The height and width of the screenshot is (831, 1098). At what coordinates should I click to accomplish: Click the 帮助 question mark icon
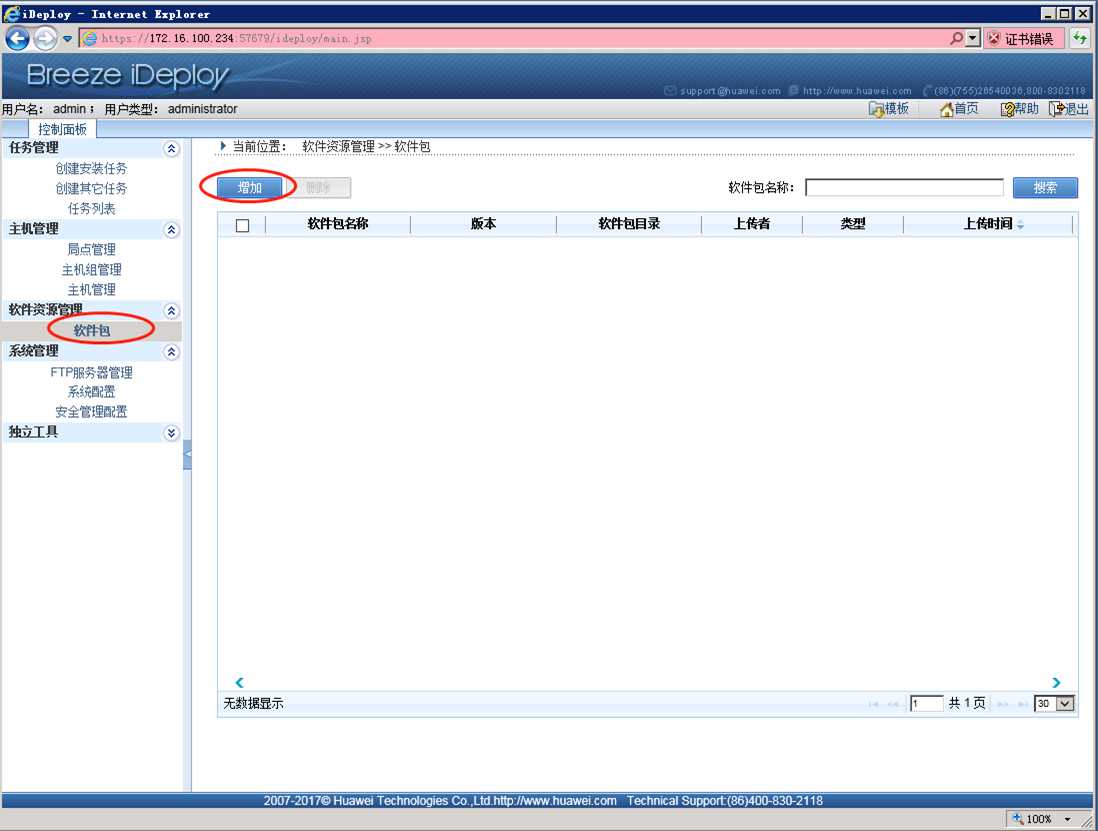(x=1008, y=109)
